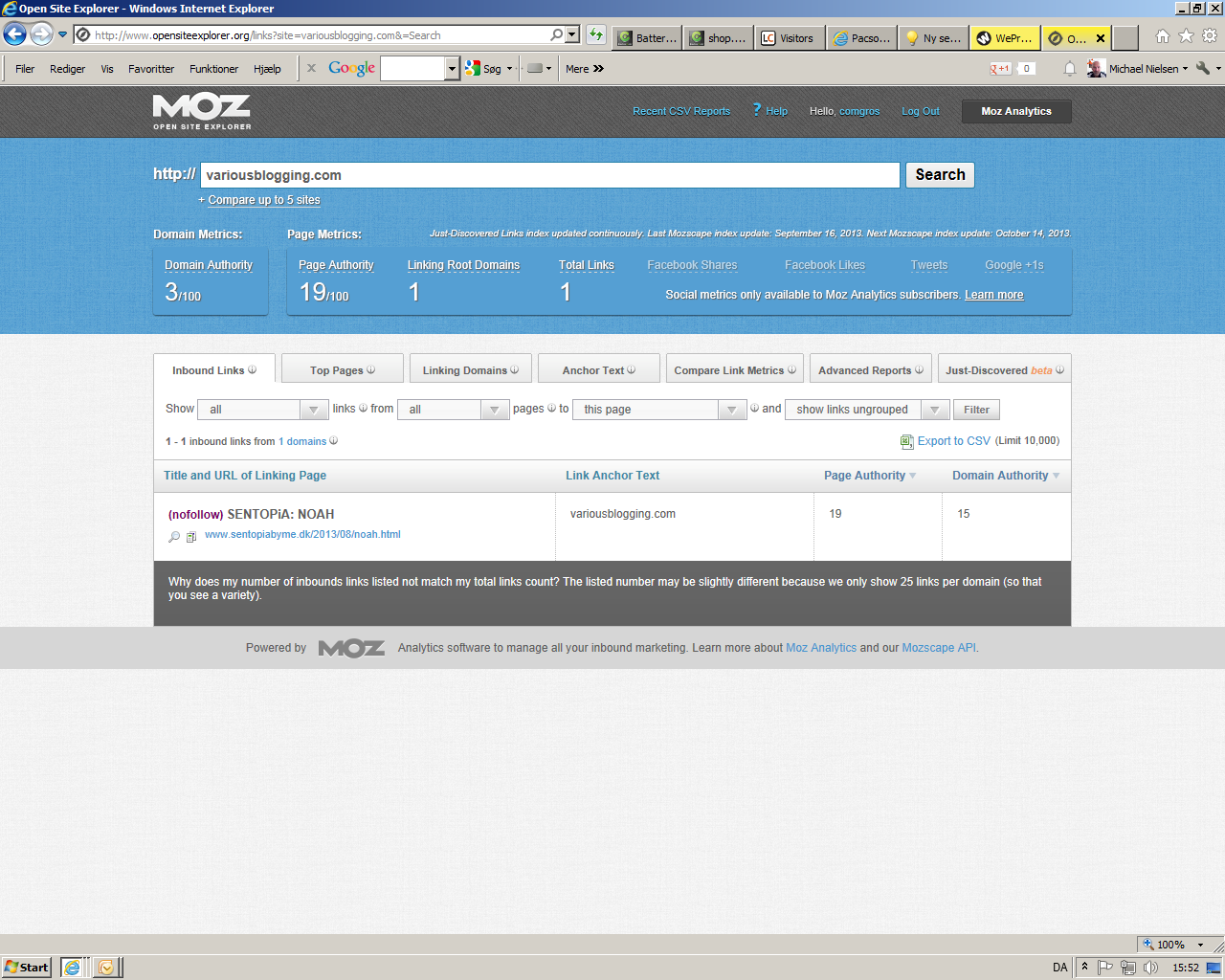Open the IE home icon
This screenshot has width=1225, height=980.
tap(1162, 36)
